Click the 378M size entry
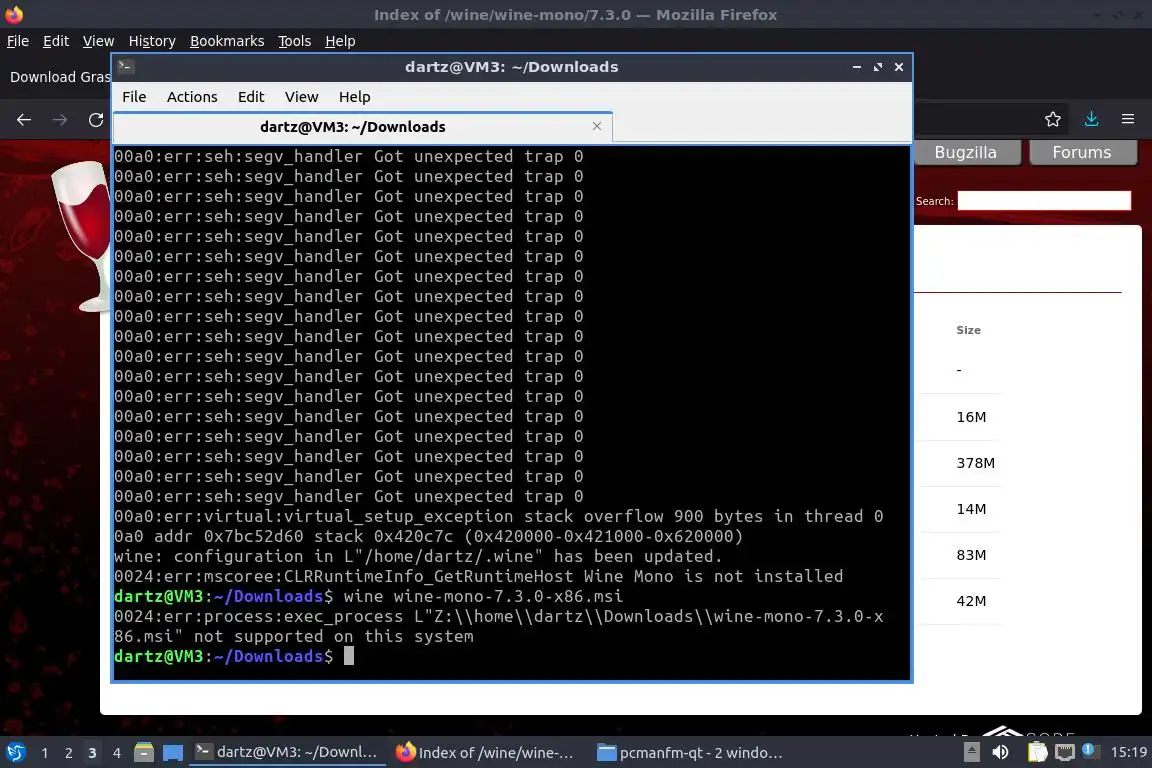 click(x=975, y=463)
